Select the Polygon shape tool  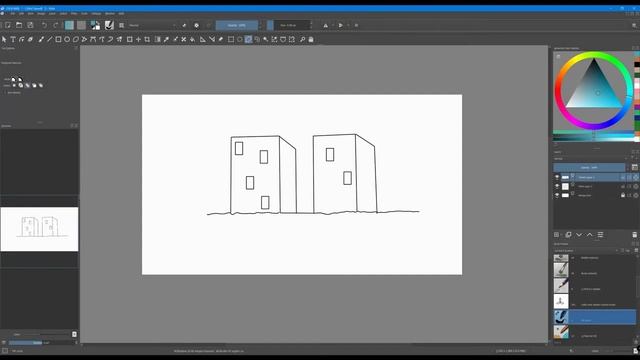[x=76, y=39]
